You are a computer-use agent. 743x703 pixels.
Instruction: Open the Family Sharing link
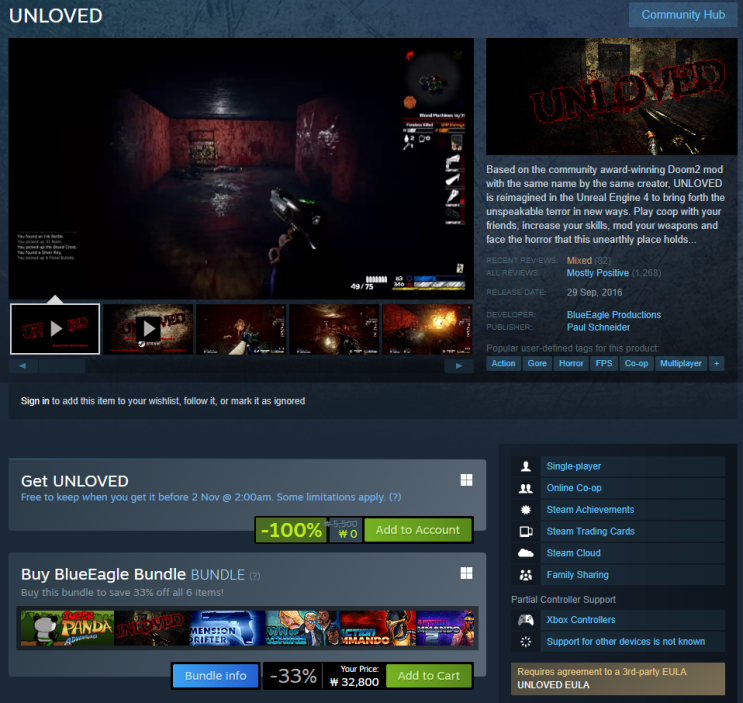click(577, 575)
